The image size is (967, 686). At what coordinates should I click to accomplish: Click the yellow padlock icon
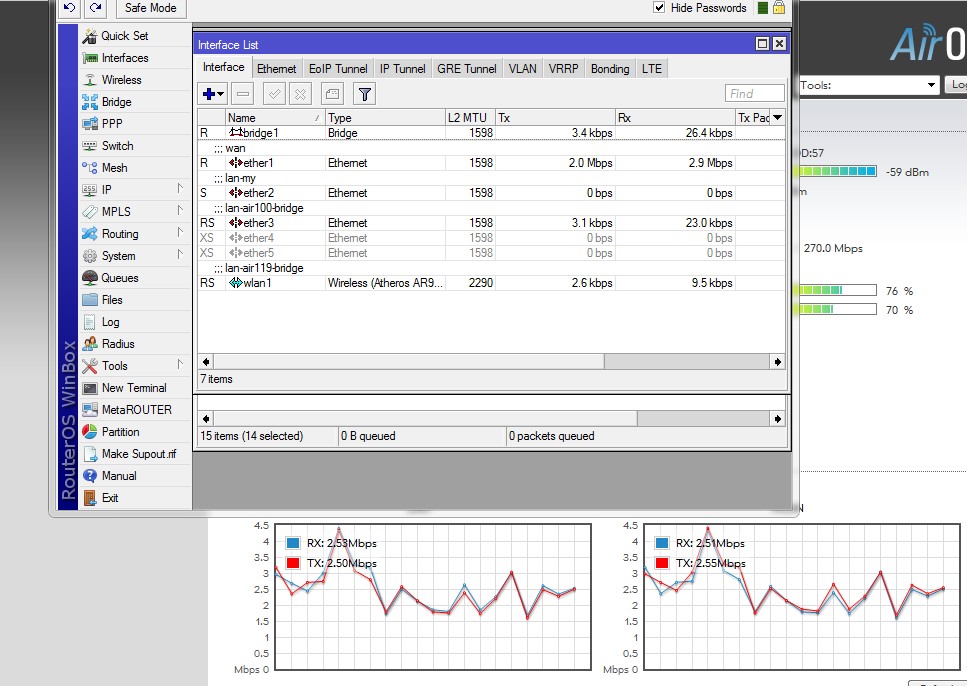pyautogui.click(x=779, y=8)
